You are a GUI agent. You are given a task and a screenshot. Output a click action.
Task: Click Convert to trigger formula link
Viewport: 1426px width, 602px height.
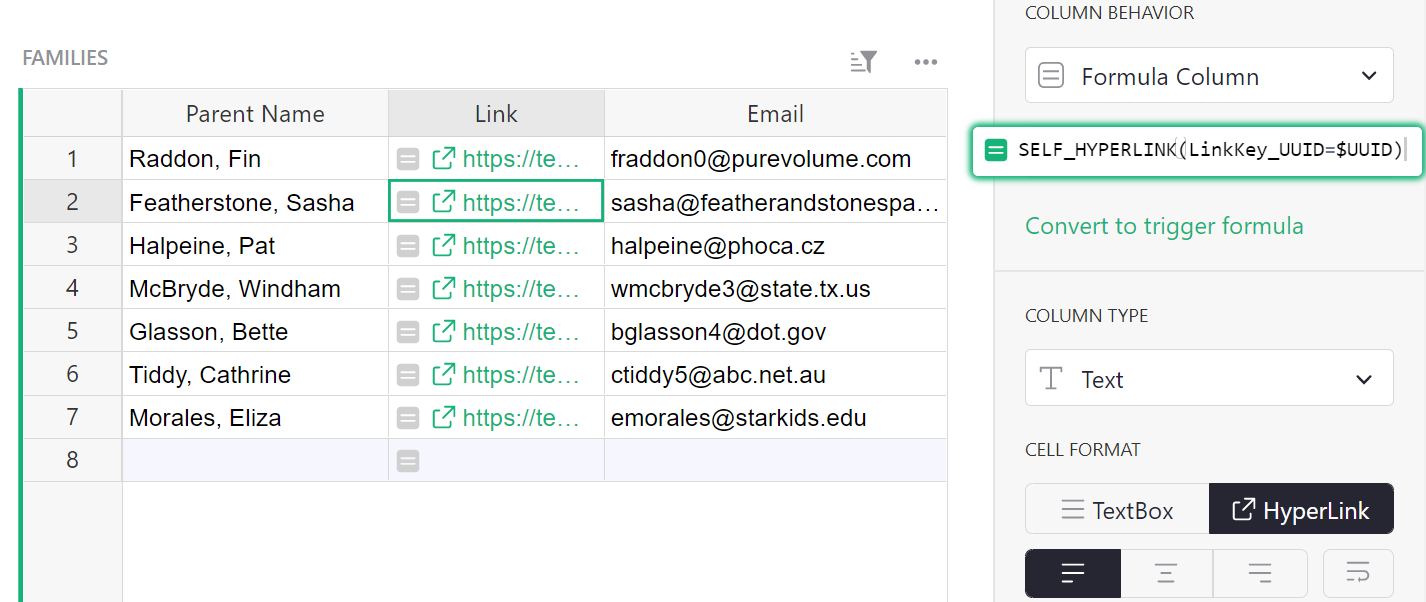(x=1164, y=226)
